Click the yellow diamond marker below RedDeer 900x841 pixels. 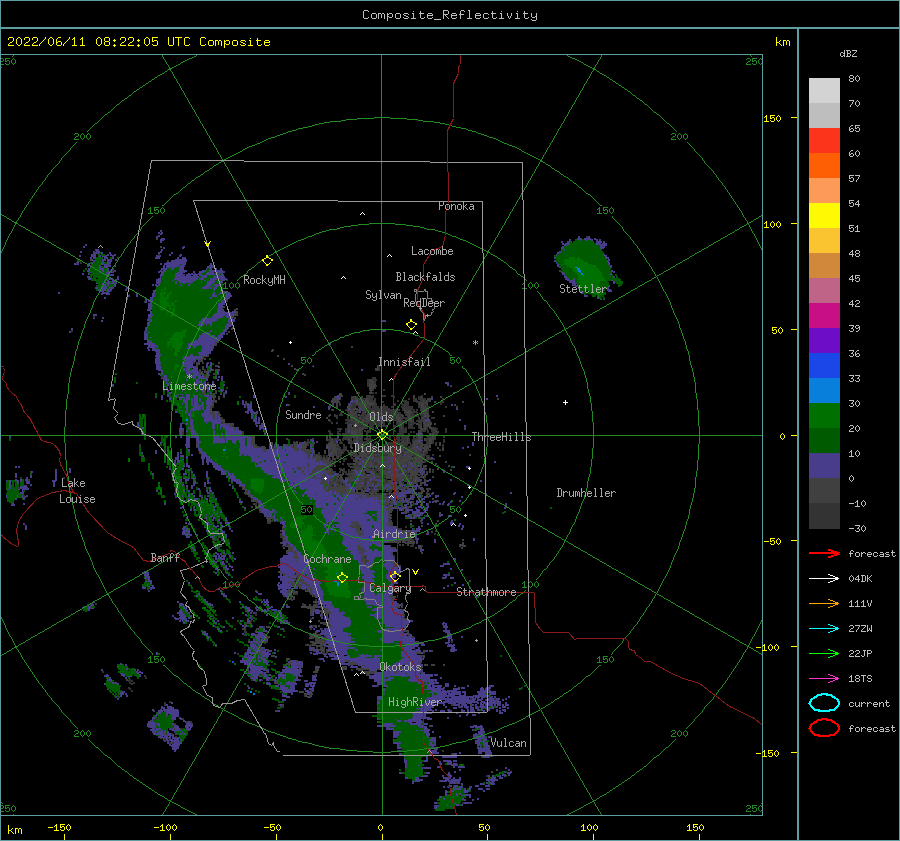[411, 325]
